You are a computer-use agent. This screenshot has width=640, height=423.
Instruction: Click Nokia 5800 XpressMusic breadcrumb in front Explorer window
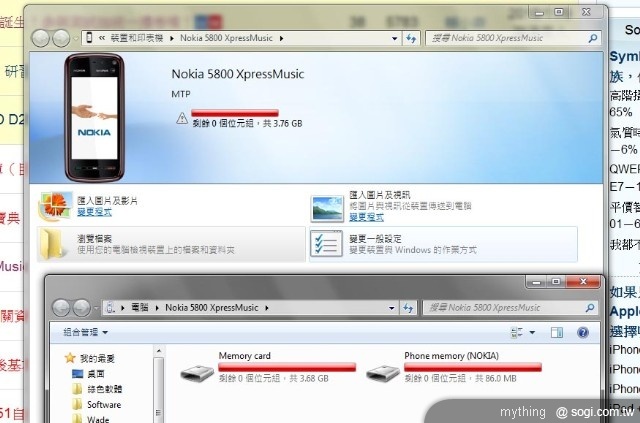pyautogui.click(x=211, y=307)
